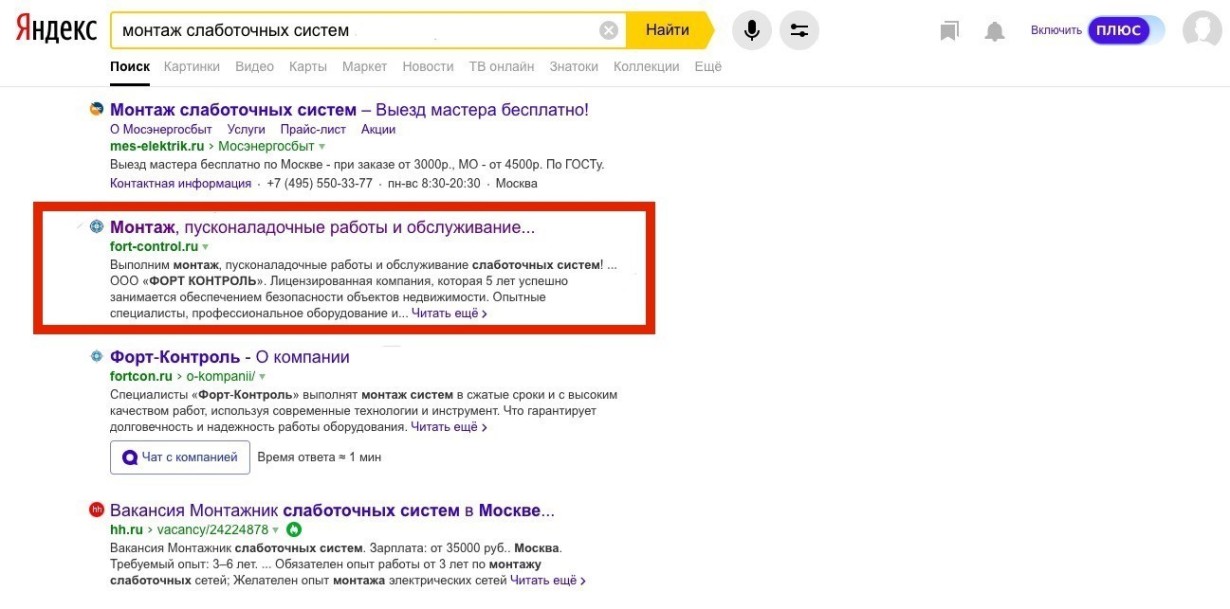Expand dropdown arrow next to vacancy/24224878
This screenshot has width=1230, height=609.
pyautogui.click(x=276, y=530)
